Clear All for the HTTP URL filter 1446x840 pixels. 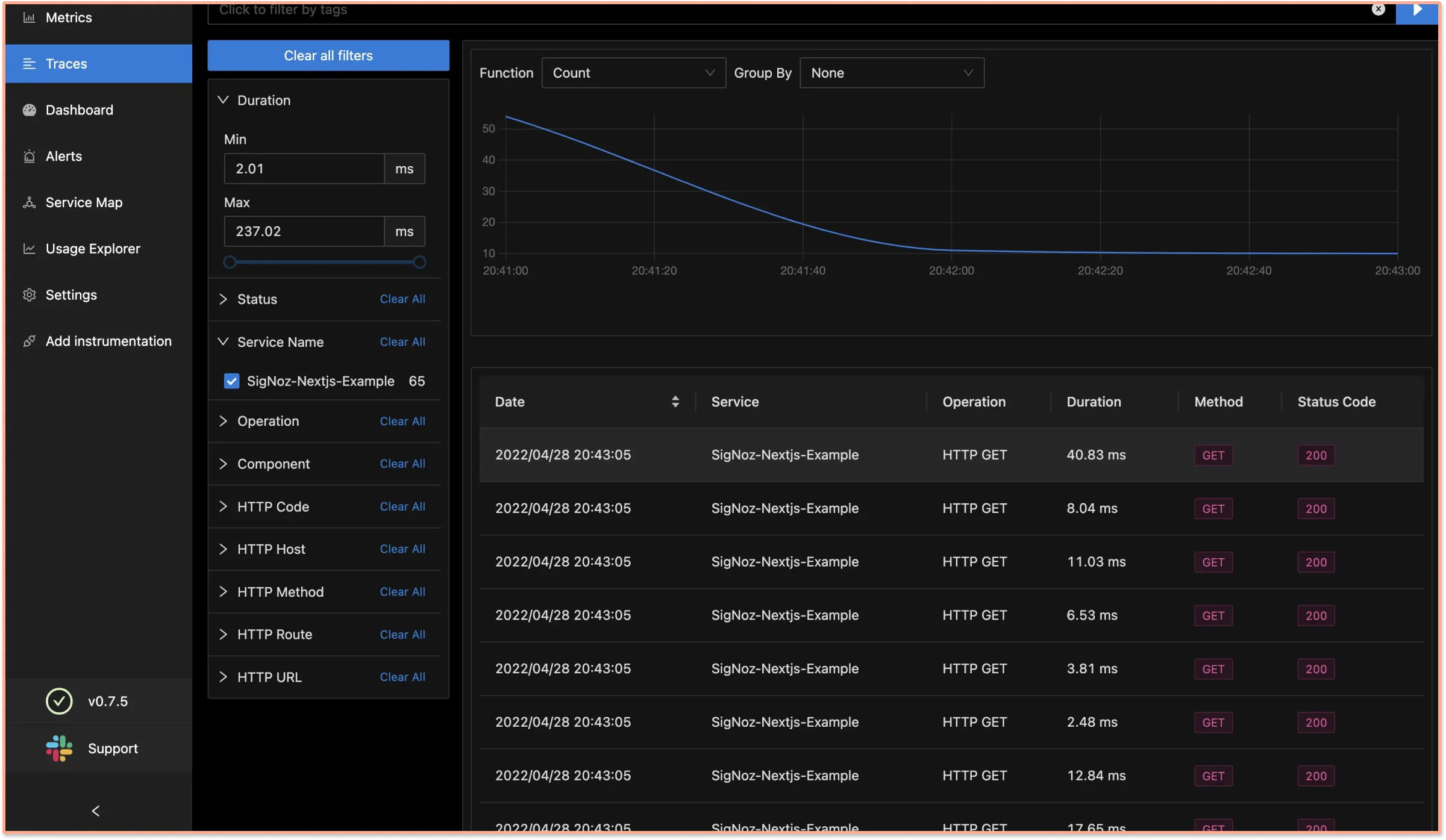[x=402, y=677]
